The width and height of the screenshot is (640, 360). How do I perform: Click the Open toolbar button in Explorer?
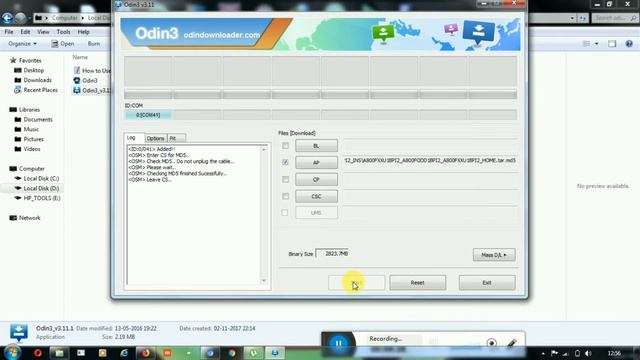(x=63, y=44)
